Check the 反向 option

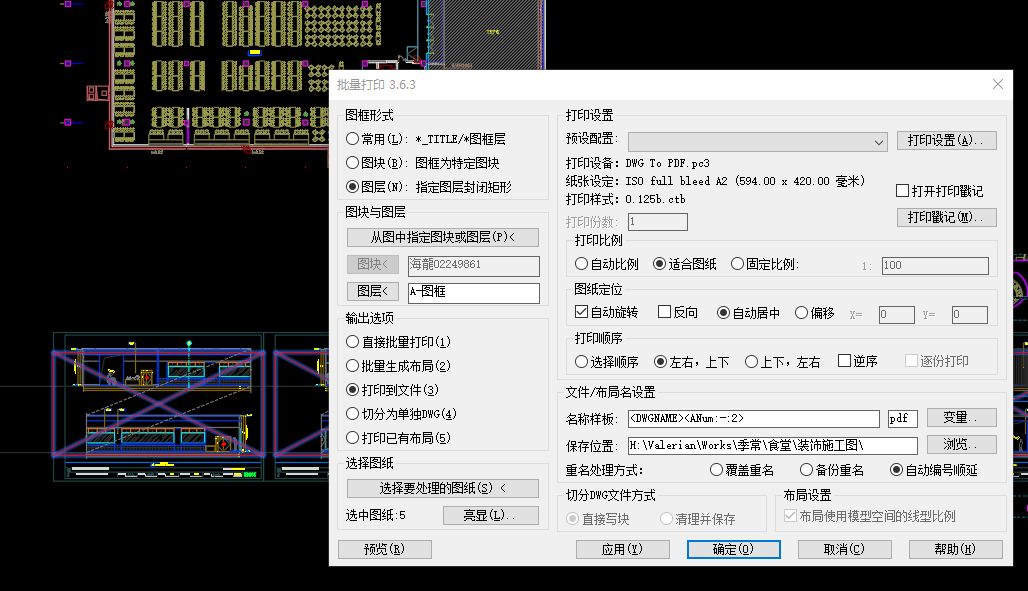coord(664,312)
